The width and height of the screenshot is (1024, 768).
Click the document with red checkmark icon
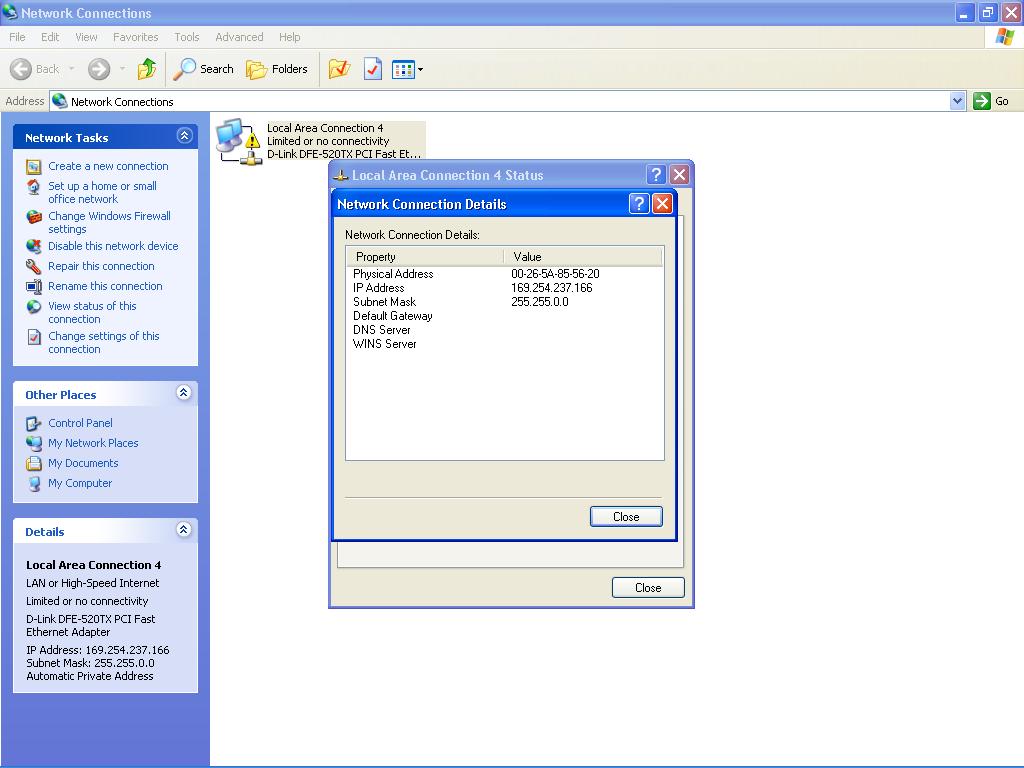(373, 69)
